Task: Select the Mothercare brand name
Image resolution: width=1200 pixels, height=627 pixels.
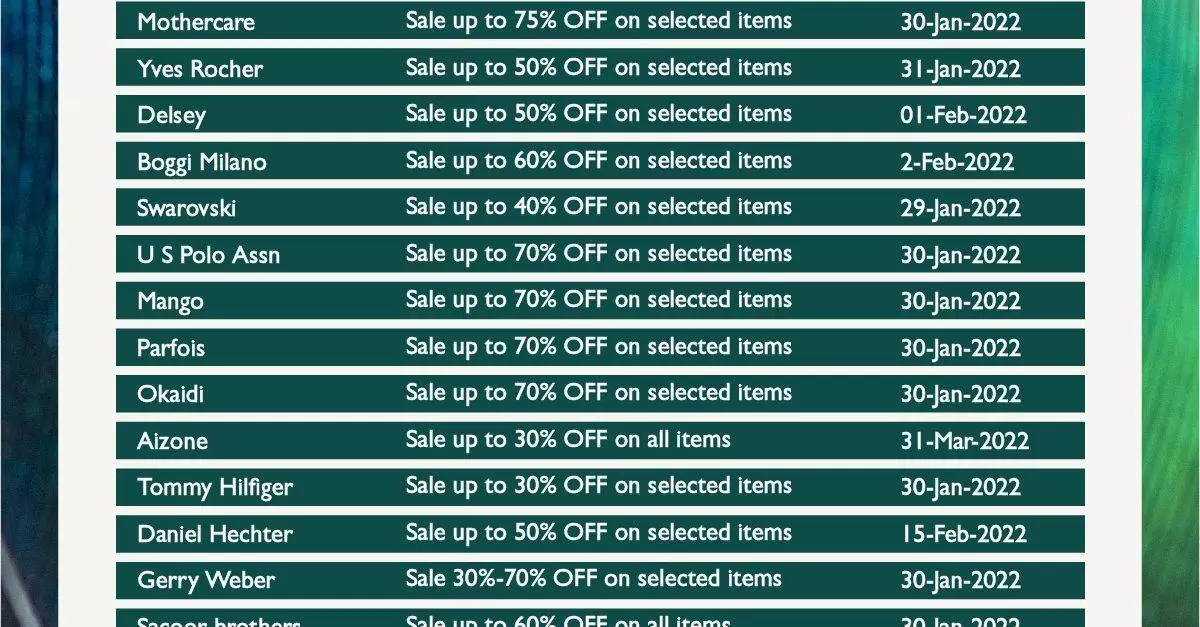Action: click(196, 22)
